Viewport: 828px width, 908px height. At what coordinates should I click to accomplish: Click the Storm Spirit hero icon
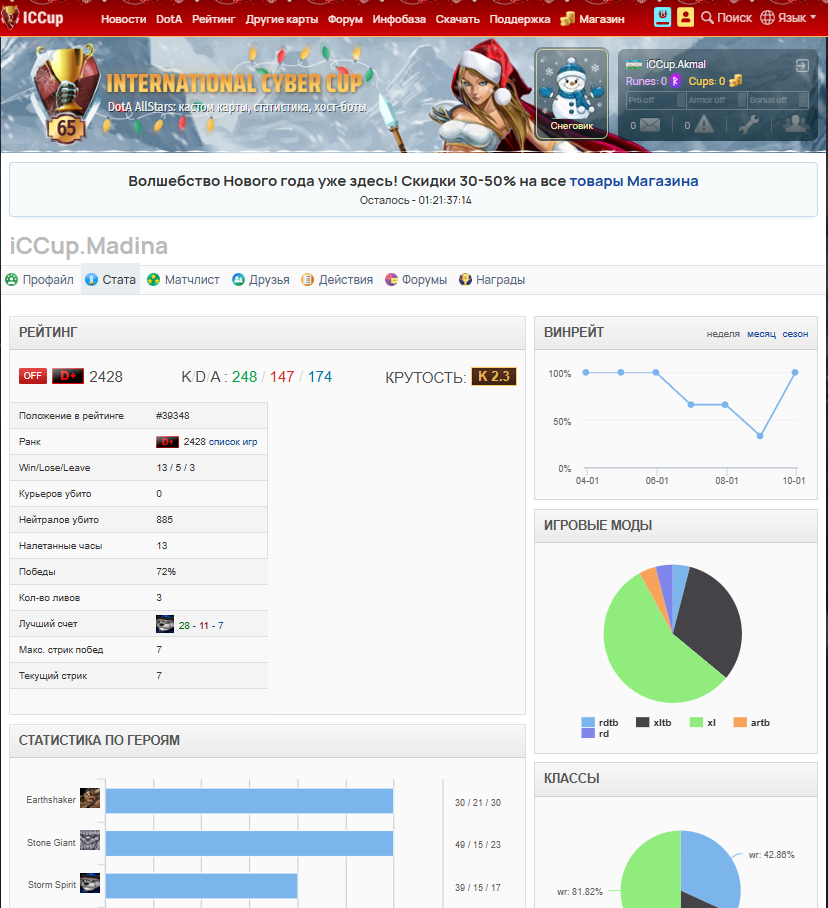[90, 883]
